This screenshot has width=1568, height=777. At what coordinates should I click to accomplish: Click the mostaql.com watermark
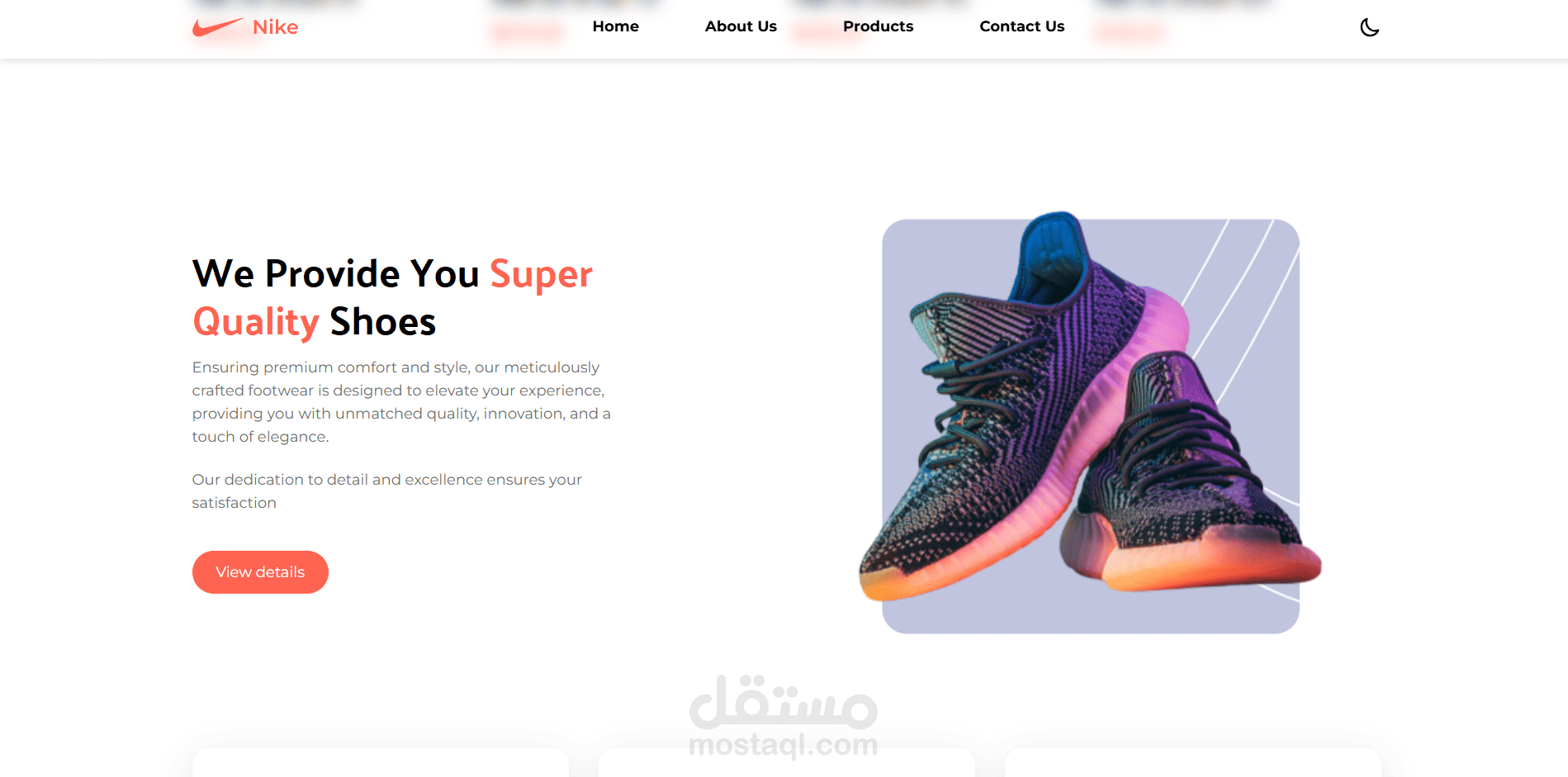pos(783,717)
